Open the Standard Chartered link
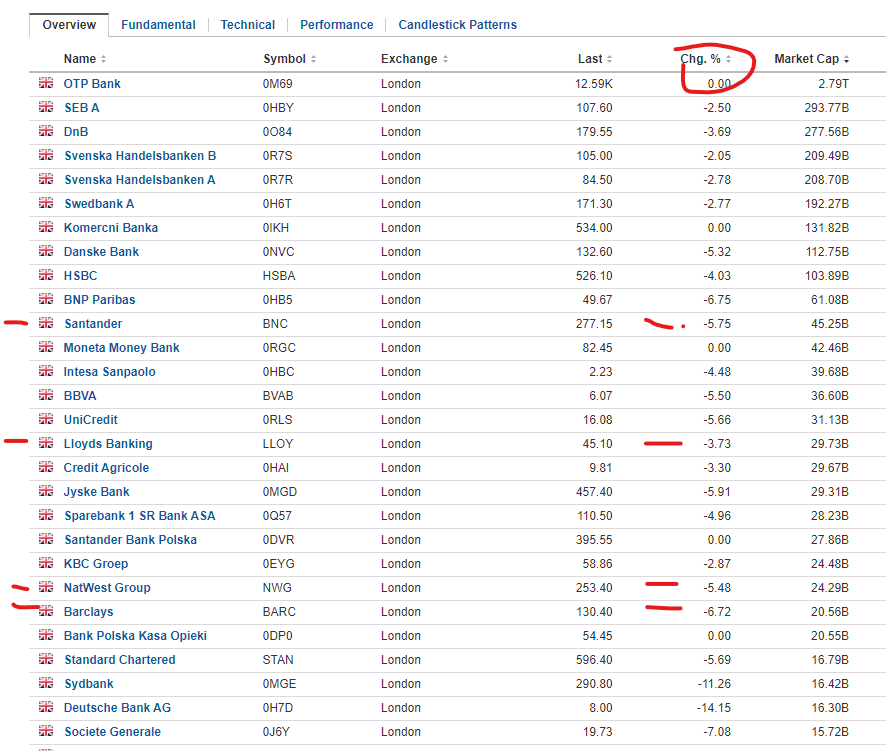The image size is (886, 751). pos(120,660)
